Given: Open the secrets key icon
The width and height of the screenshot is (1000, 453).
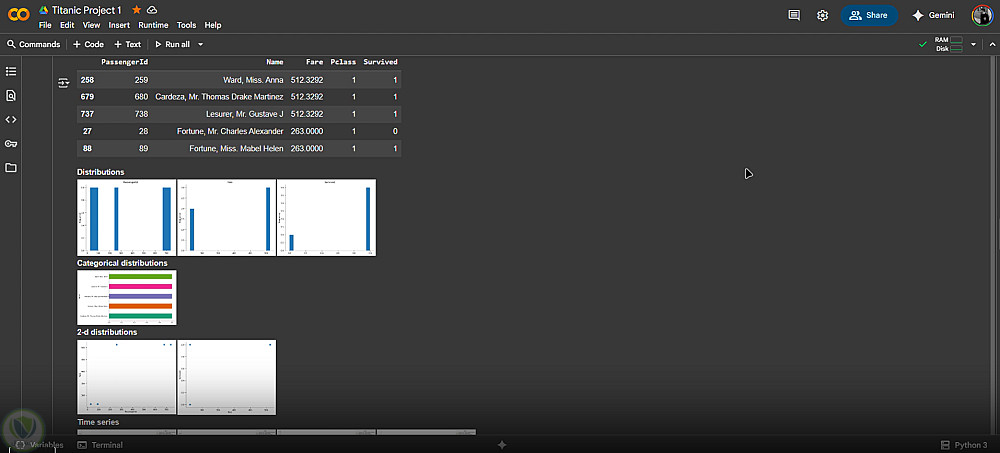Looking at the screenshot, I should [11, 144].
